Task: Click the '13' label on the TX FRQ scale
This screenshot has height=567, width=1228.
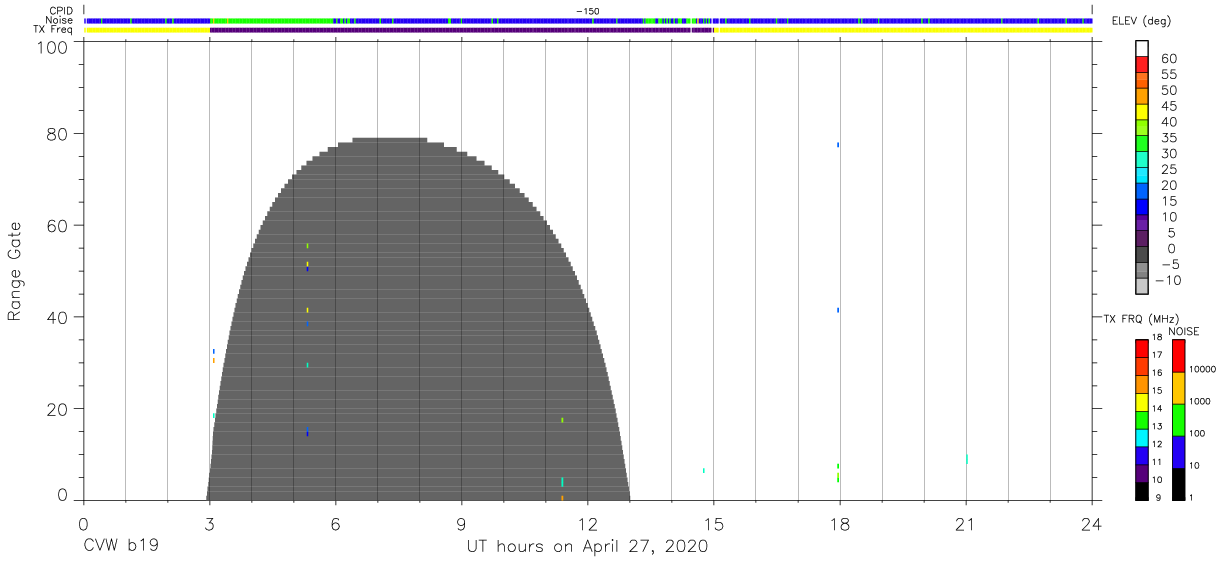Action: (x=1156, y=427)
